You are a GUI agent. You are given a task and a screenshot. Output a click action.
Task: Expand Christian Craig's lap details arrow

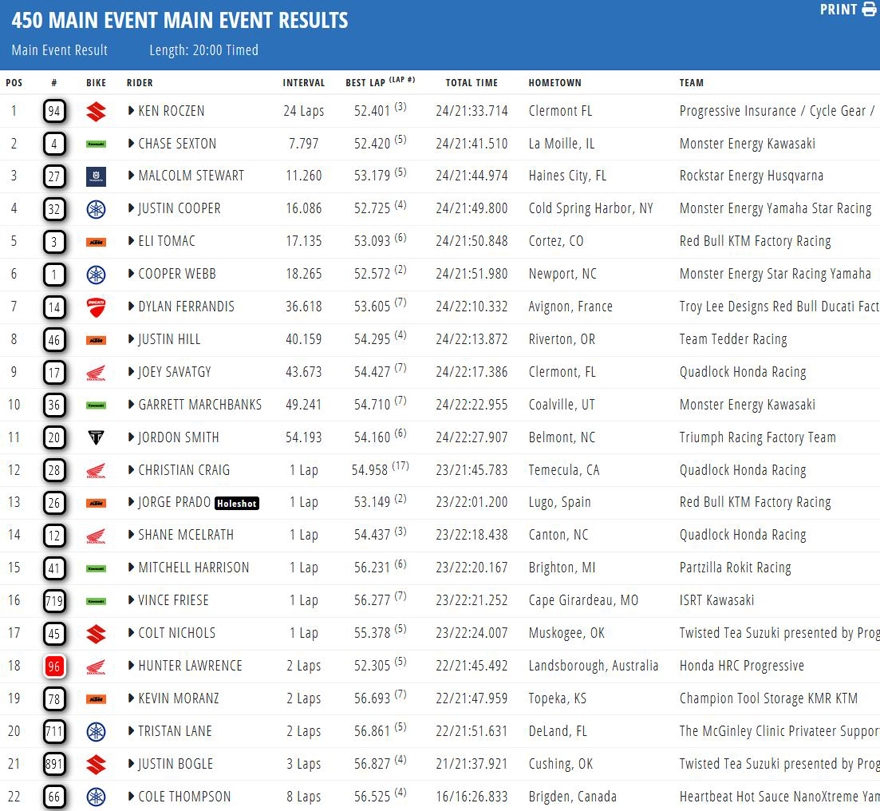click(x=131, y=470)
